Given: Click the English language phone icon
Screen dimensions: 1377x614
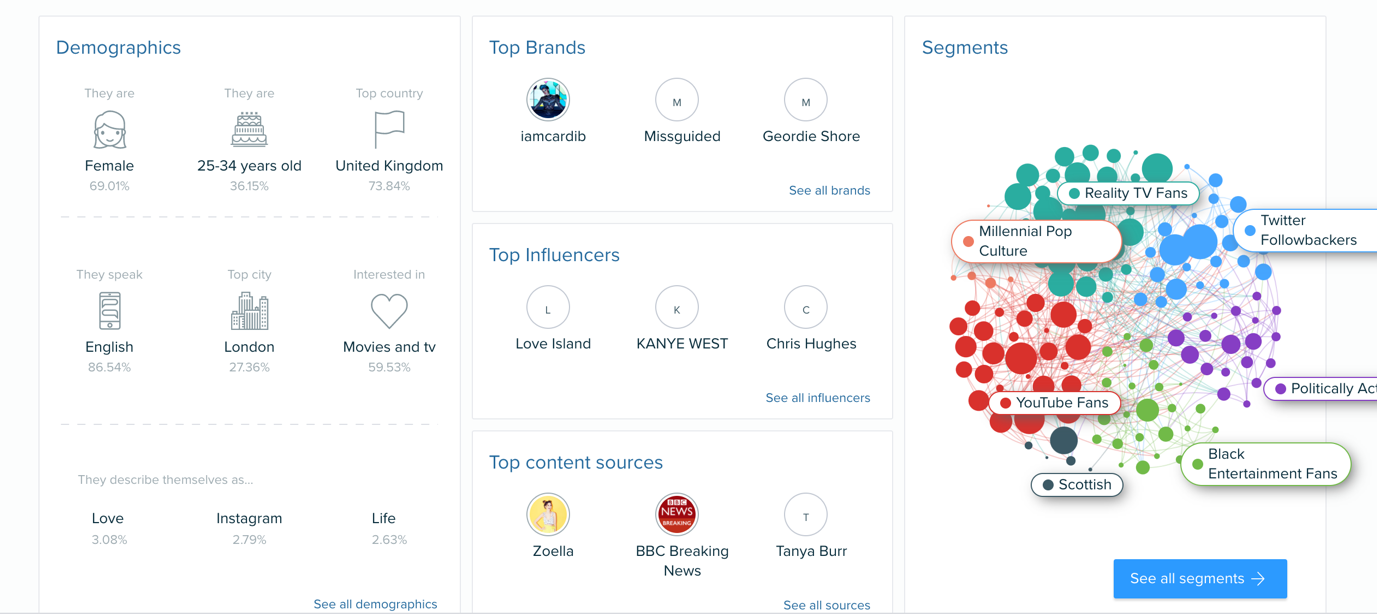Looking at the screenshot, I should pos(109,311).
